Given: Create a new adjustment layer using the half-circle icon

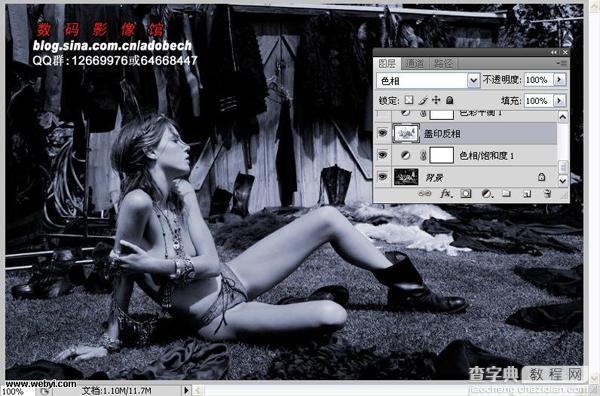Looking at the screenshot, I should [x=486, y=194].
